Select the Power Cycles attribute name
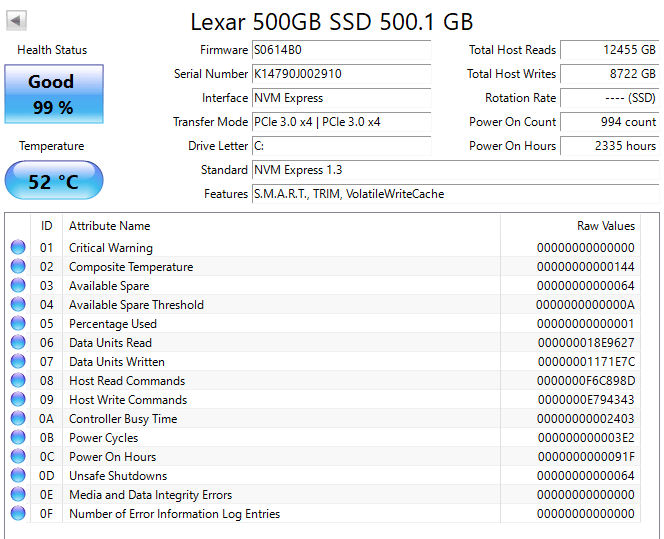 (103, 438)
